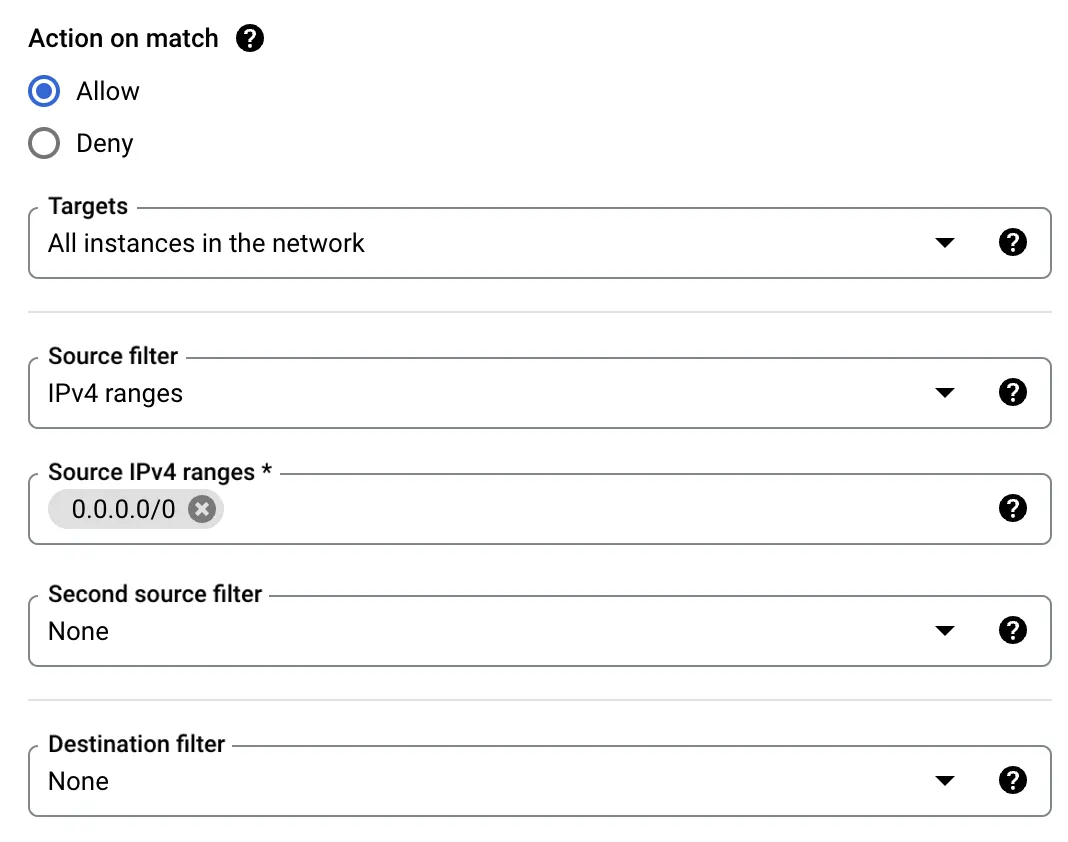Select the Allow radio button
This screenshot has width=1068, height=842.
pos(43,91)
